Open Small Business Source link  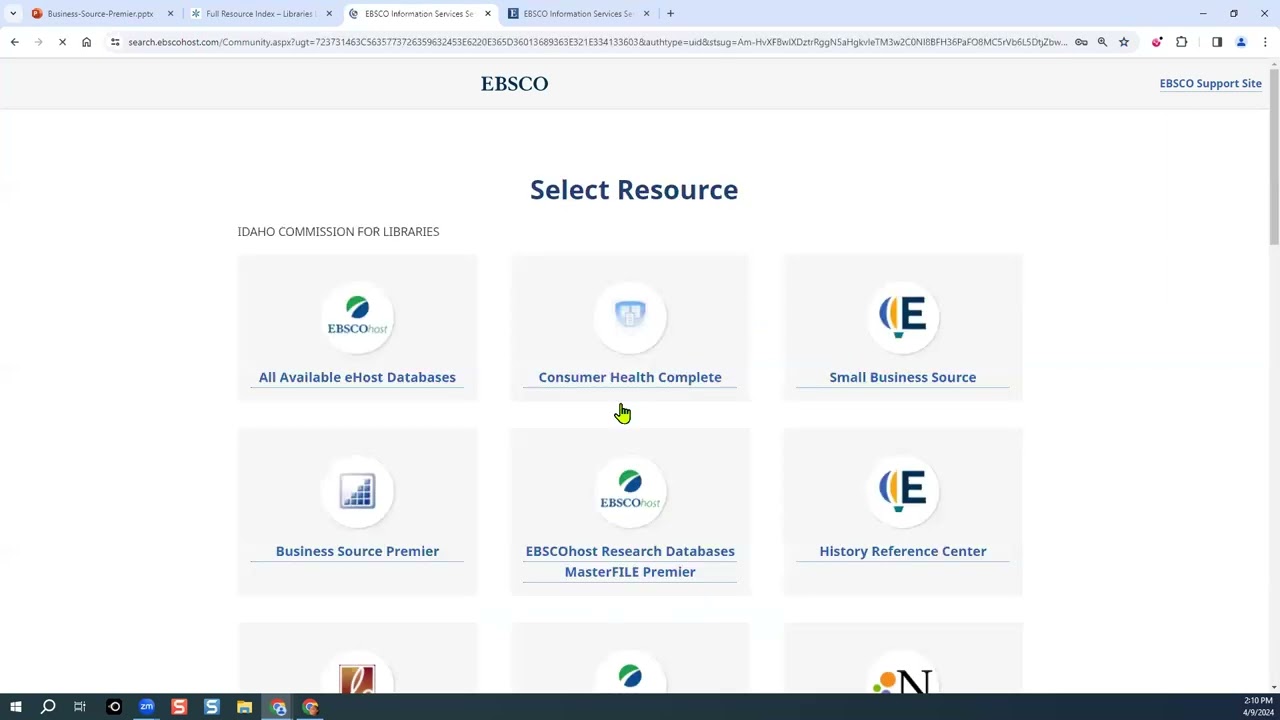[902, 377]
